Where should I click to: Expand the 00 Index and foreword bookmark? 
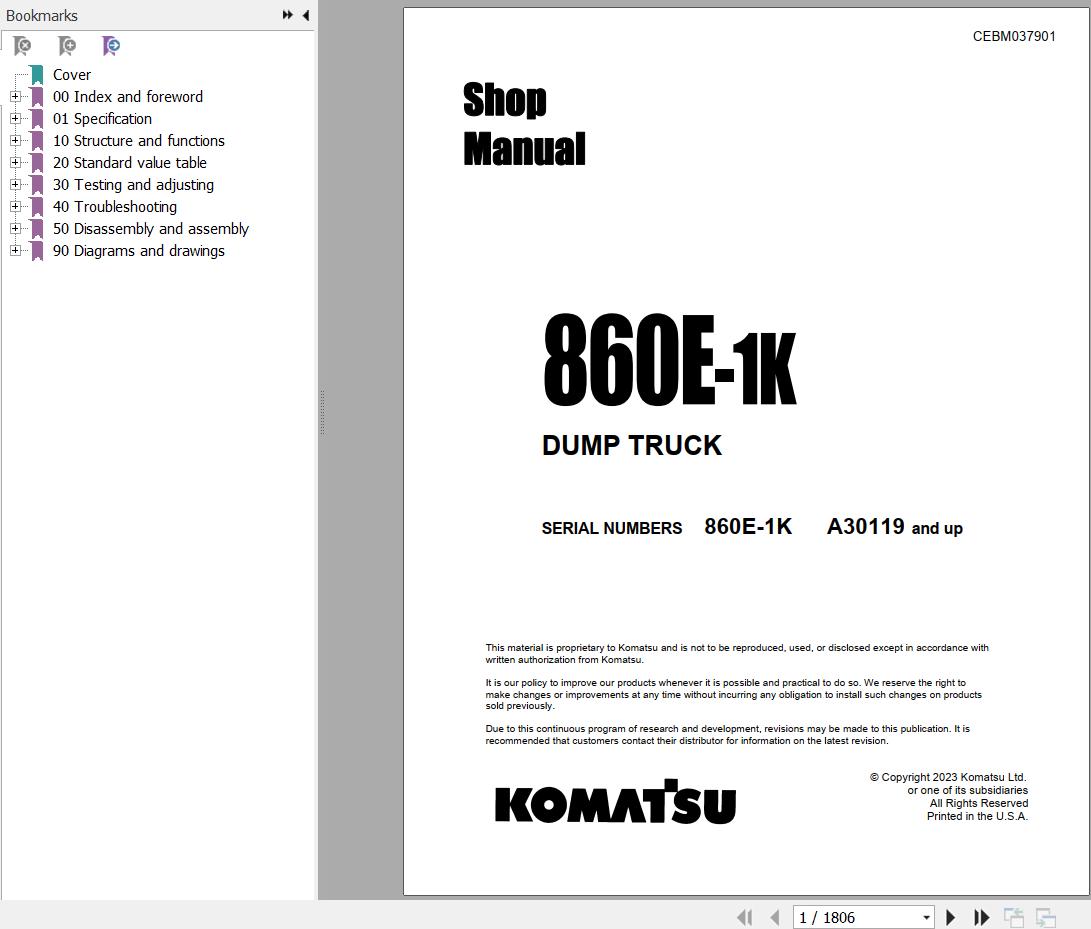tap(15, 97)
